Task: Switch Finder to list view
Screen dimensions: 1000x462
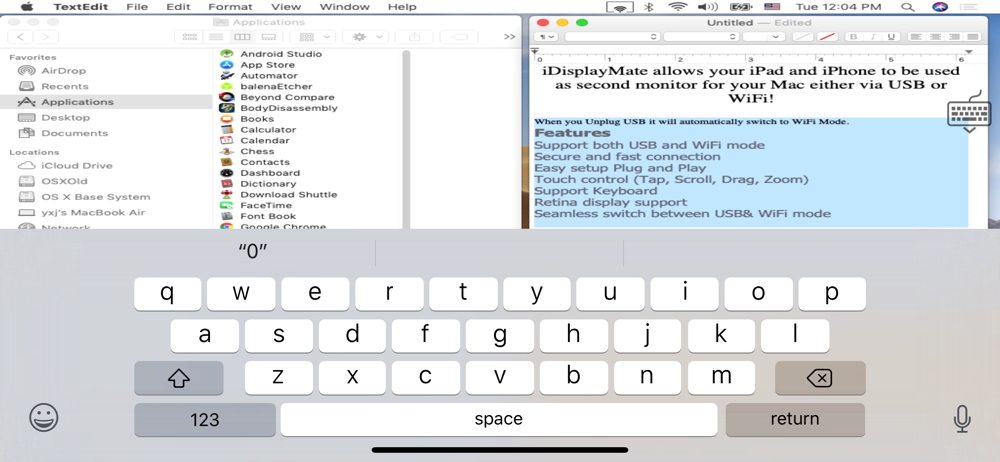Action: pyautogui.click(x=216, y=37)
